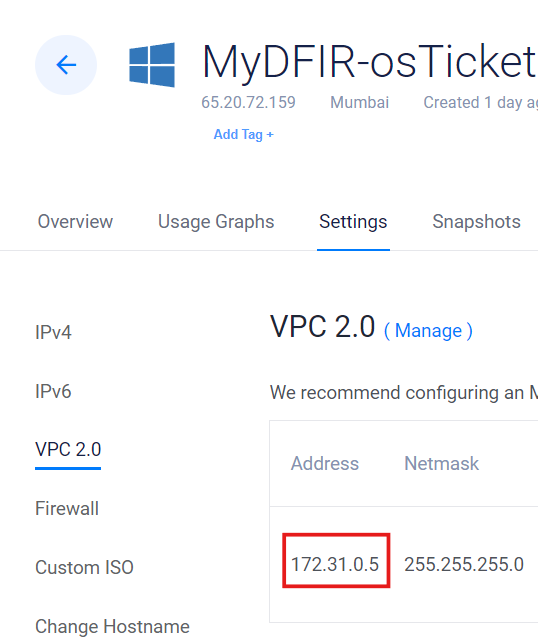
Task: Click the public IP 65.20.72.159
Action: point(248,102)
